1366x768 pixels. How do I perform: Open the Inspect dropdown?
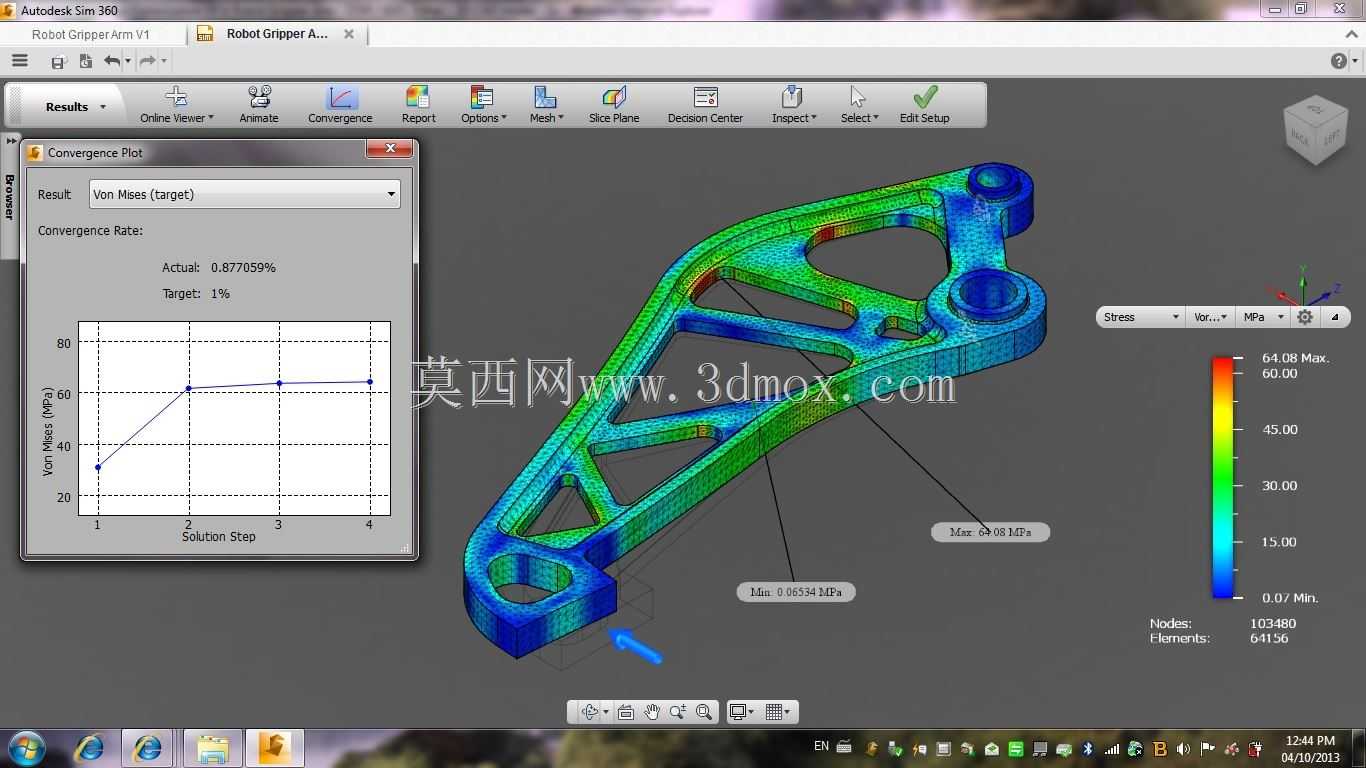click(x=794, y=105)
